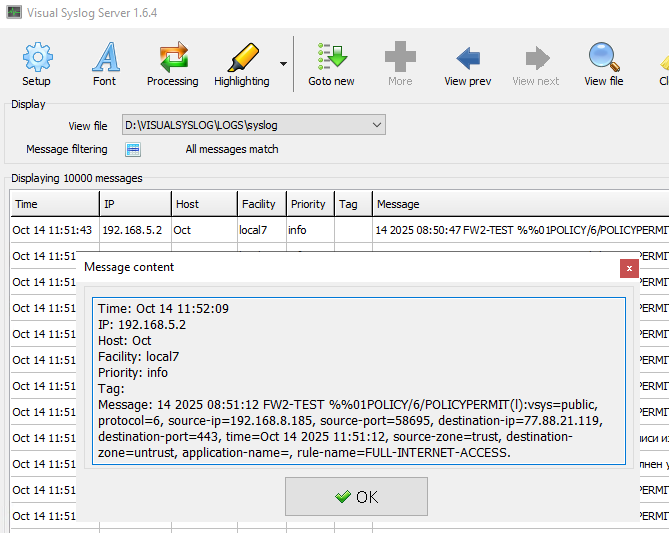Click the Priority column header

[309, 204]
